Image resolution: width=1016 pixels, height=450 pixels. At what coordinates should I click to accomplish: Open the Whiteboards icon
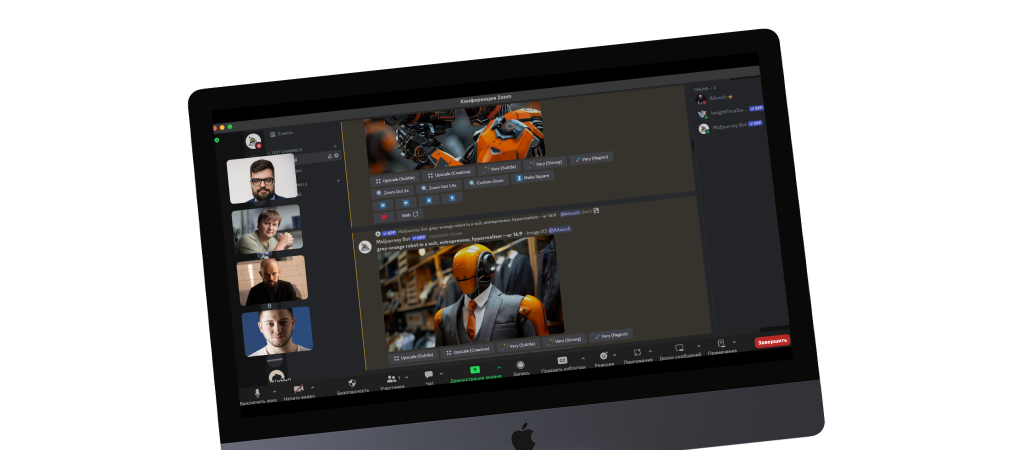(679, 350)
